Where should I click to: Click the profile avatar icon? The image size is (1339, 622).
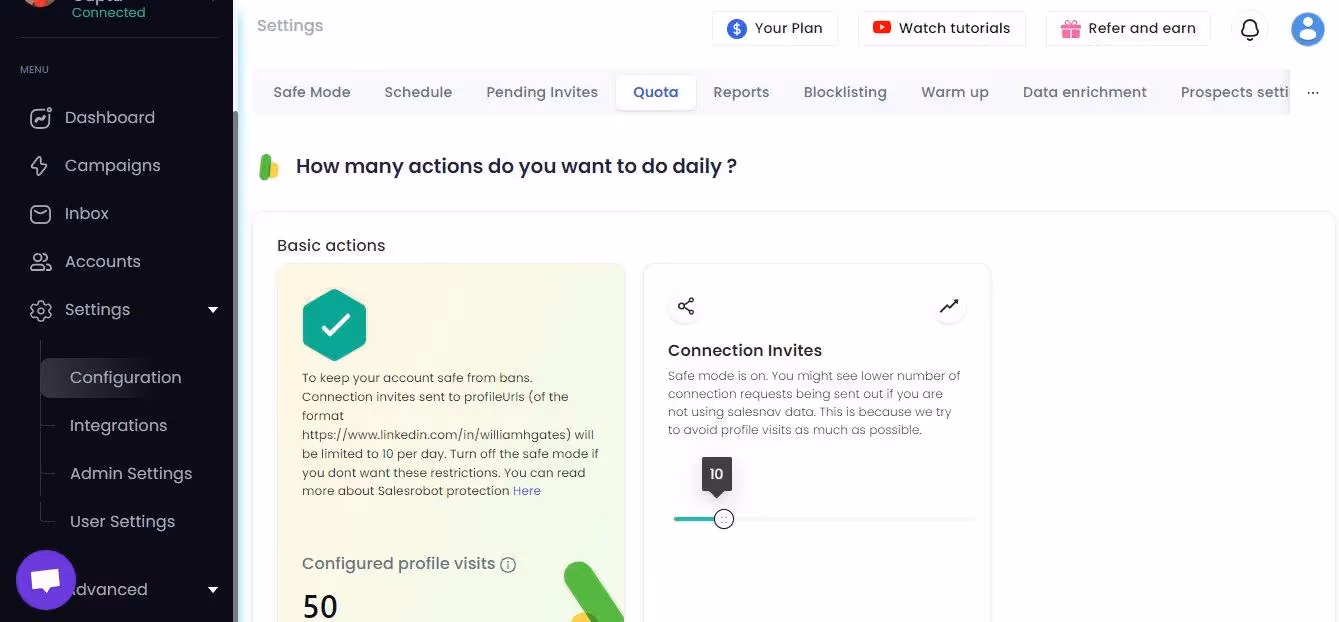(1307, 29)
